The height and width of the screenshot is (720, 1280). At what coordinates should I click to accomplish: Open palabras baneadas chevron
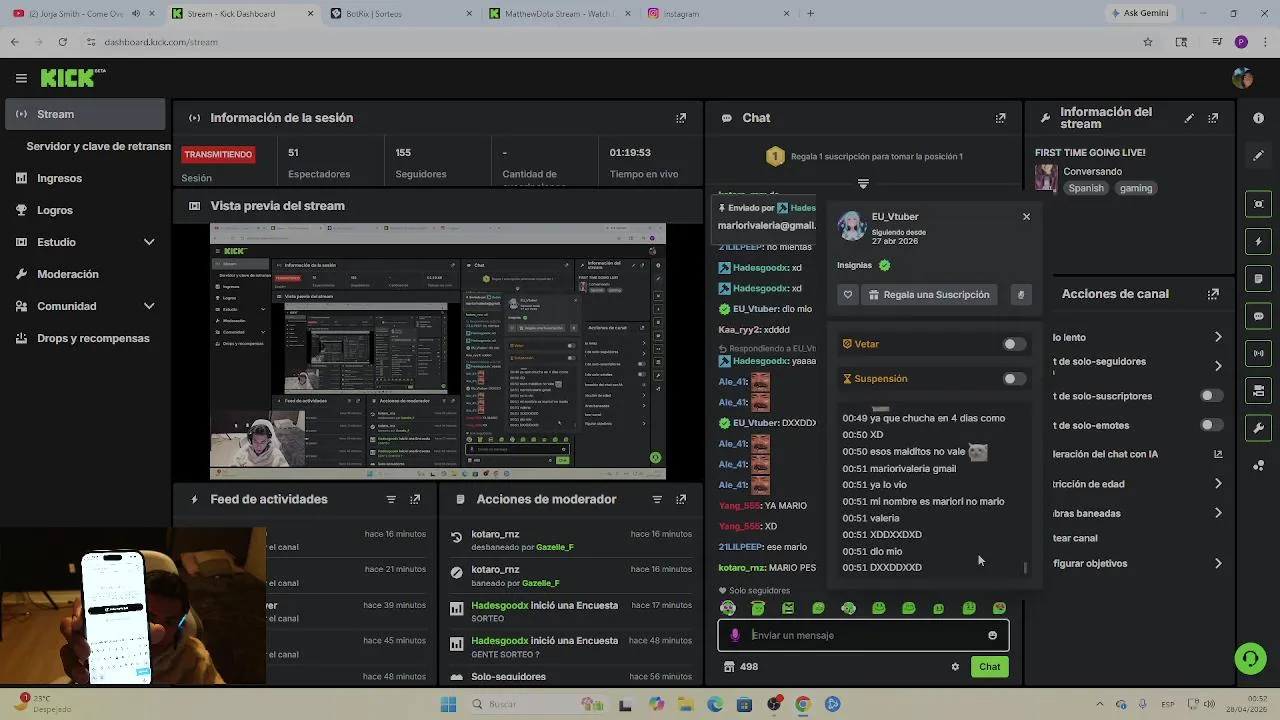(1218, 513)
